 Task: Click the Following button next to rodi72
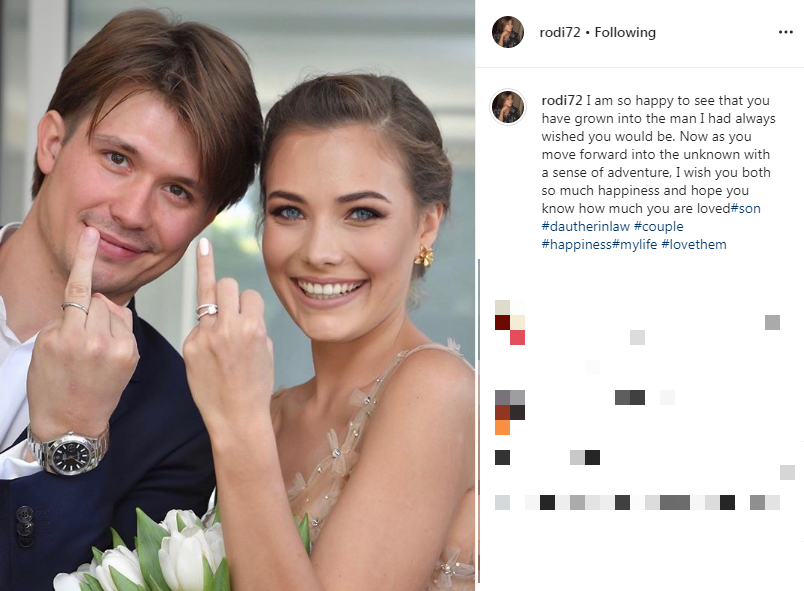point(625,32)
